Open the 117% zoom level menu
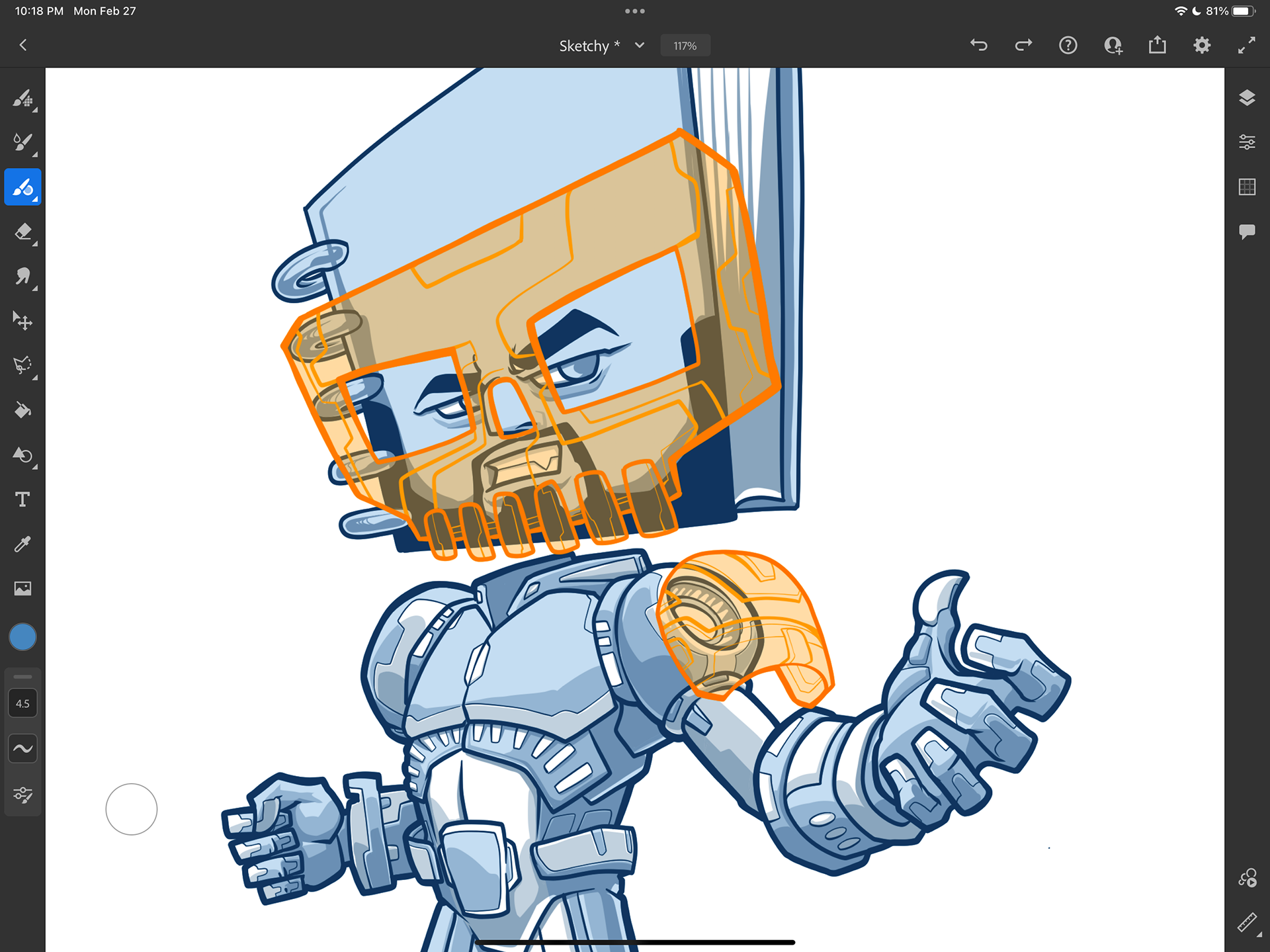The height and width of the screenshot is (952, 1270). pyautogui.click(x=685, y=46)
